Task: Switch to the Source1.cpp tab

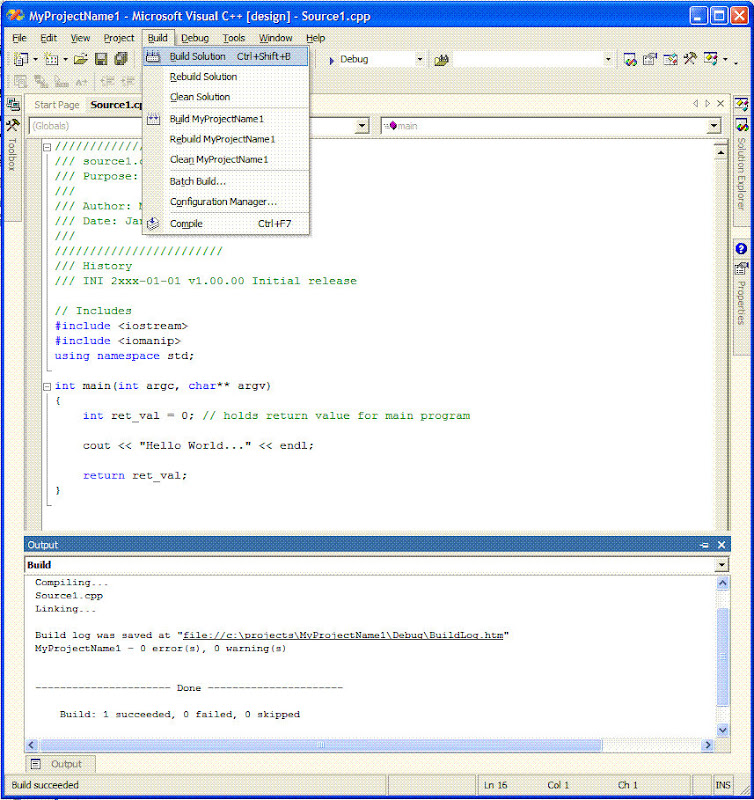Action: (x=115, y=105)
